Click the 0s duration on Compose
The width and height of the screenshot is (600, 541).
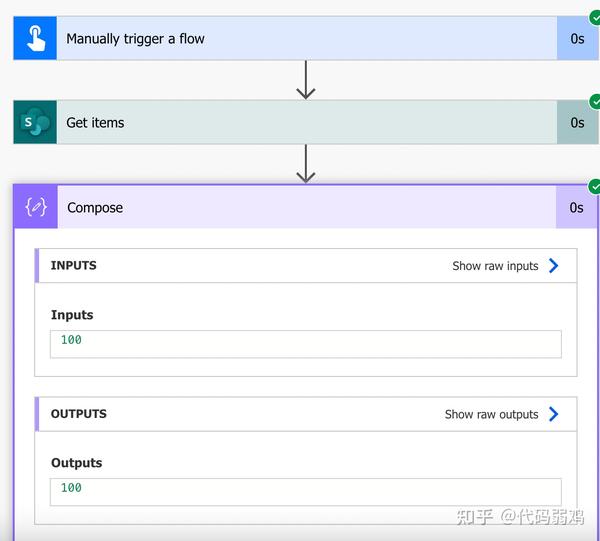click(x=576, y=208)
